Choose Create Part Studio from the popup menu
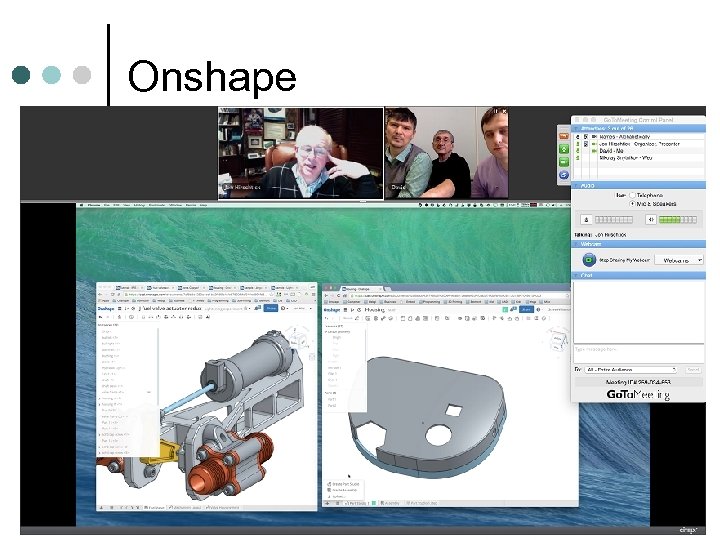Image resolution: width=720 pixels, height=540 pixels. (344, 484)
